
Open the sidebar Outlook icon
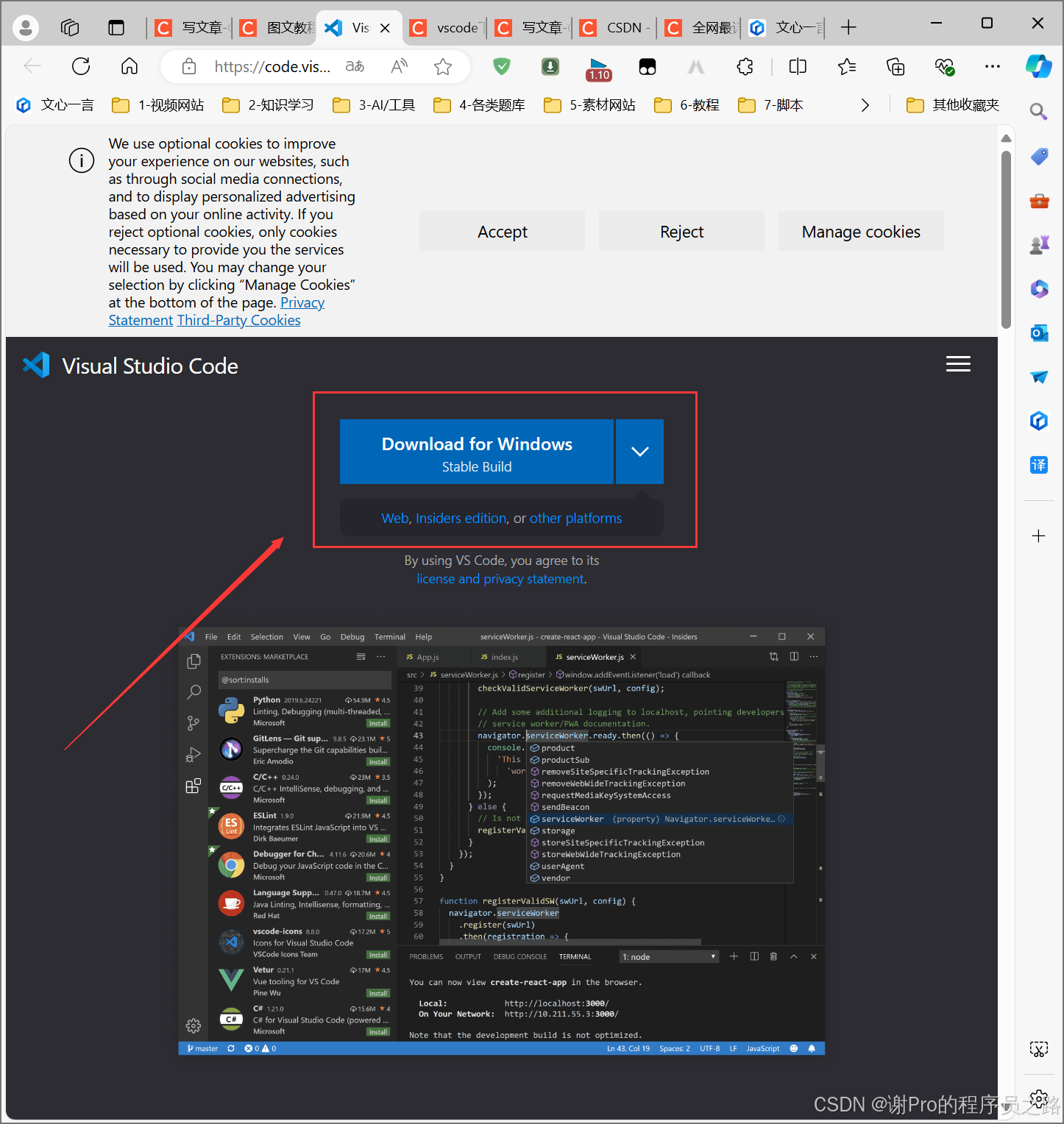pos(1039,332)
